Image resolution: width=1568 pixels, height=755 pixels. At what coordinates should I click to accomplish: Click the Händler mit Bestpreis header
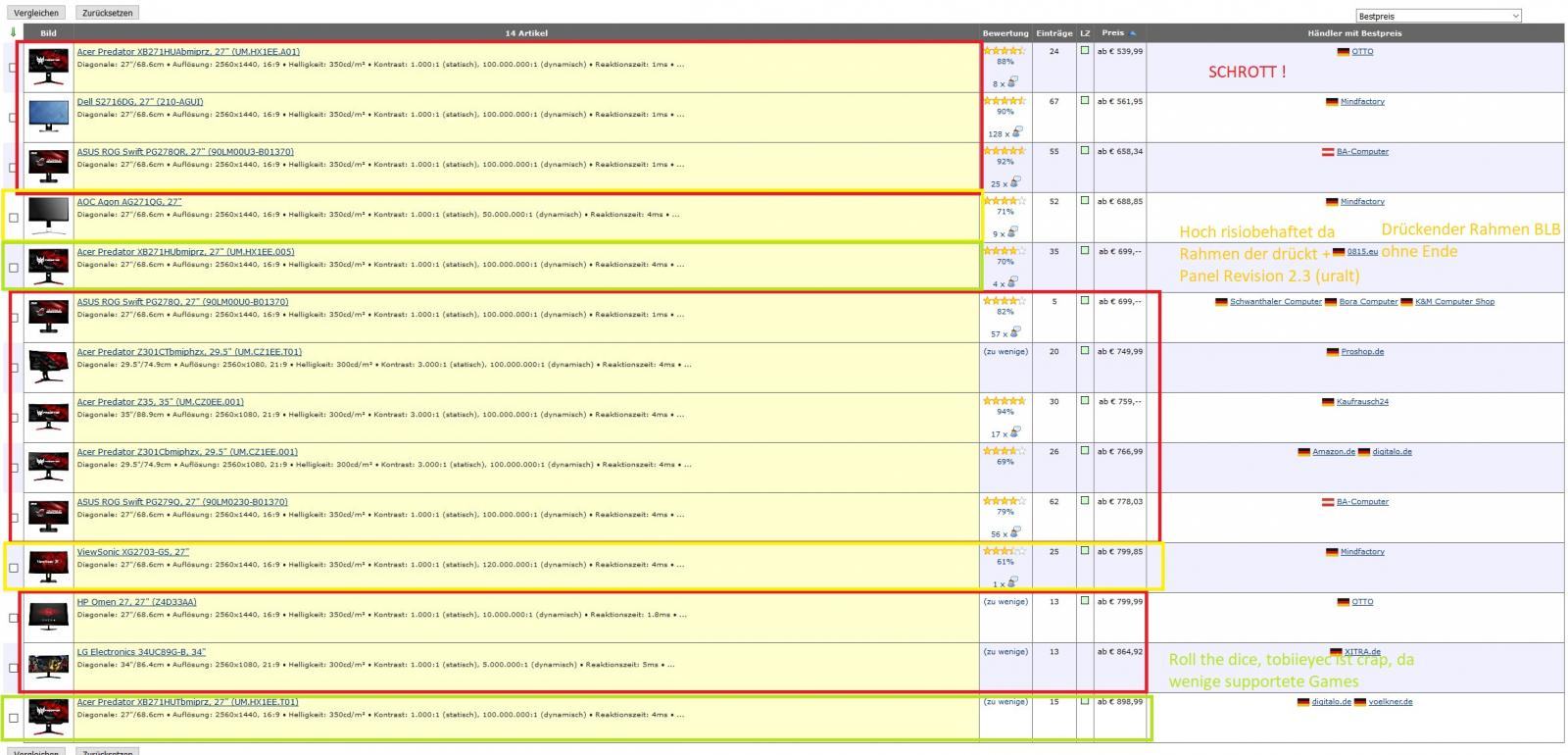1354,32
